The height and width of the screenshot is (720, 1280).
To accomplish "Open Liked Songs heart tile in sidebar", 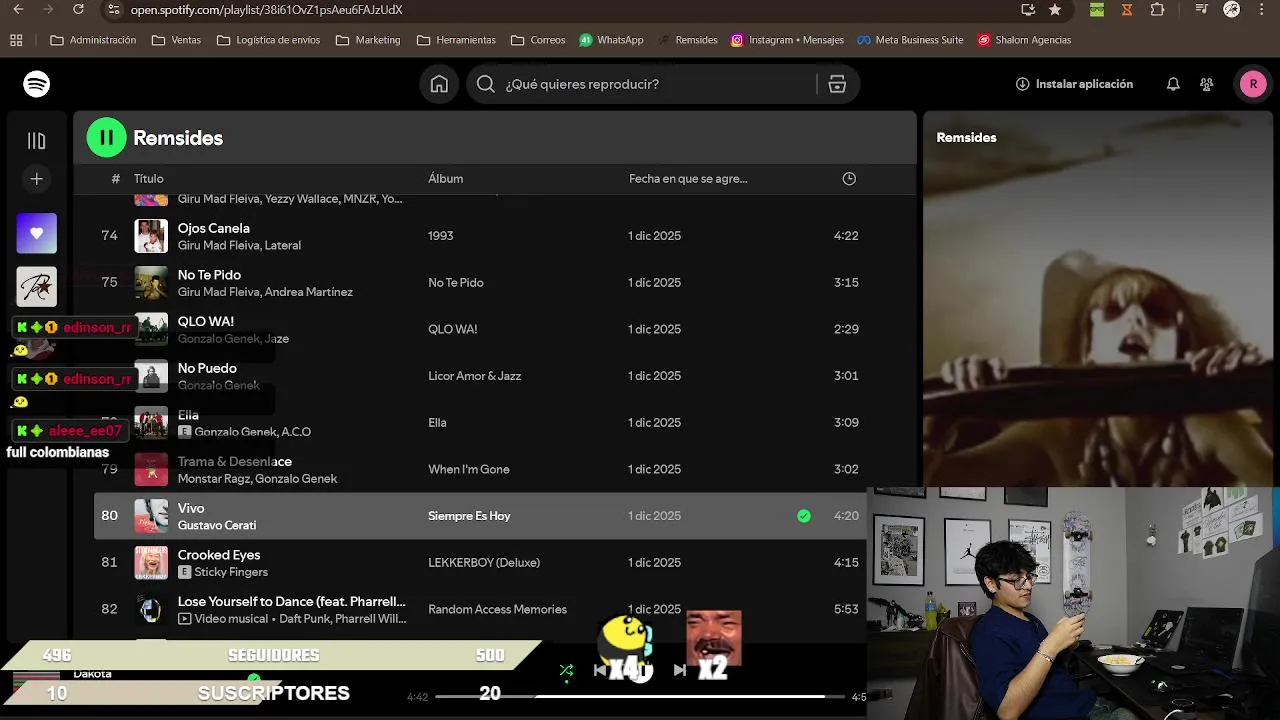I will (37, 233).
